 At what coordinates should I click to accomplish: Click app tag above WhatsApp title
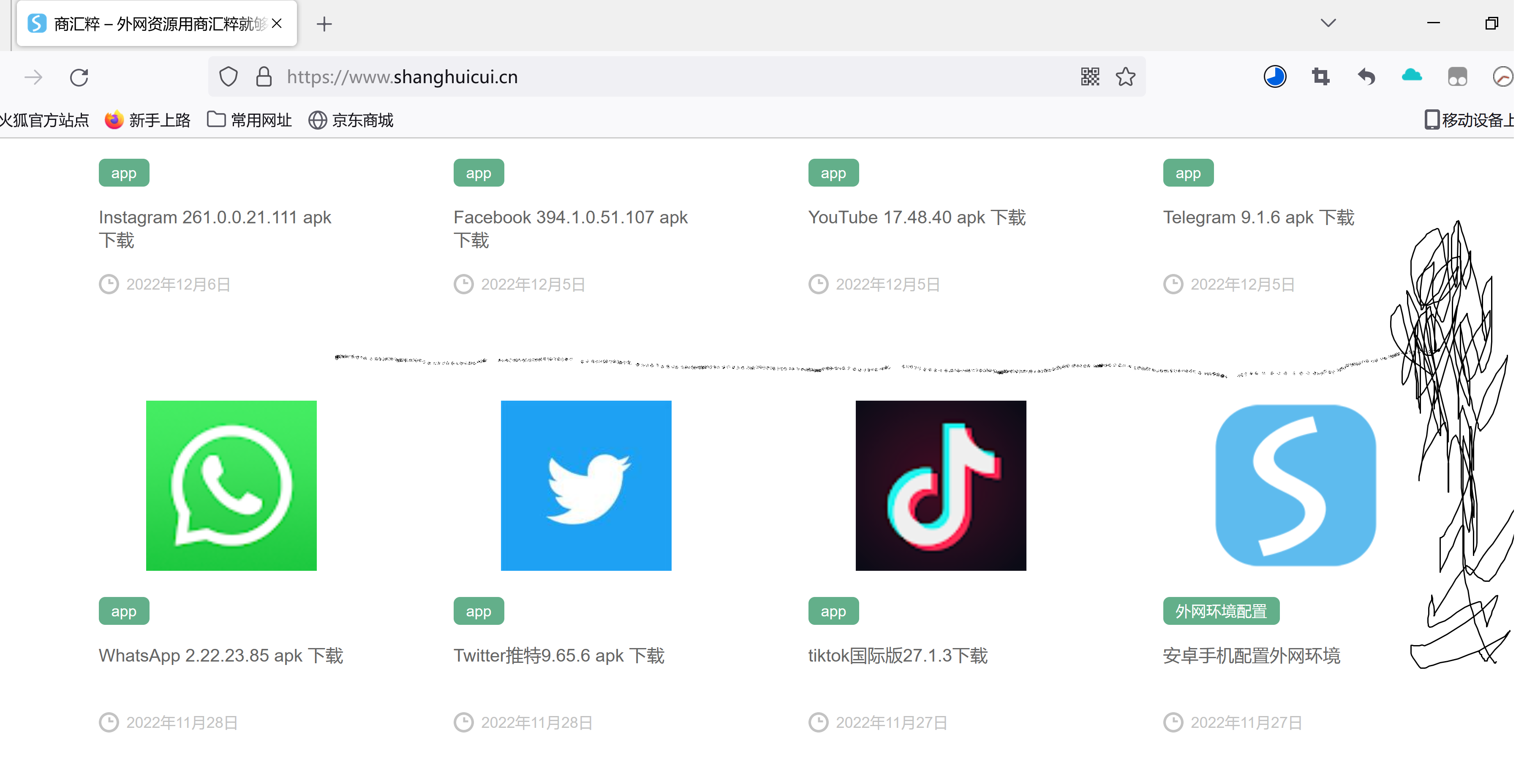coord(124,610)
